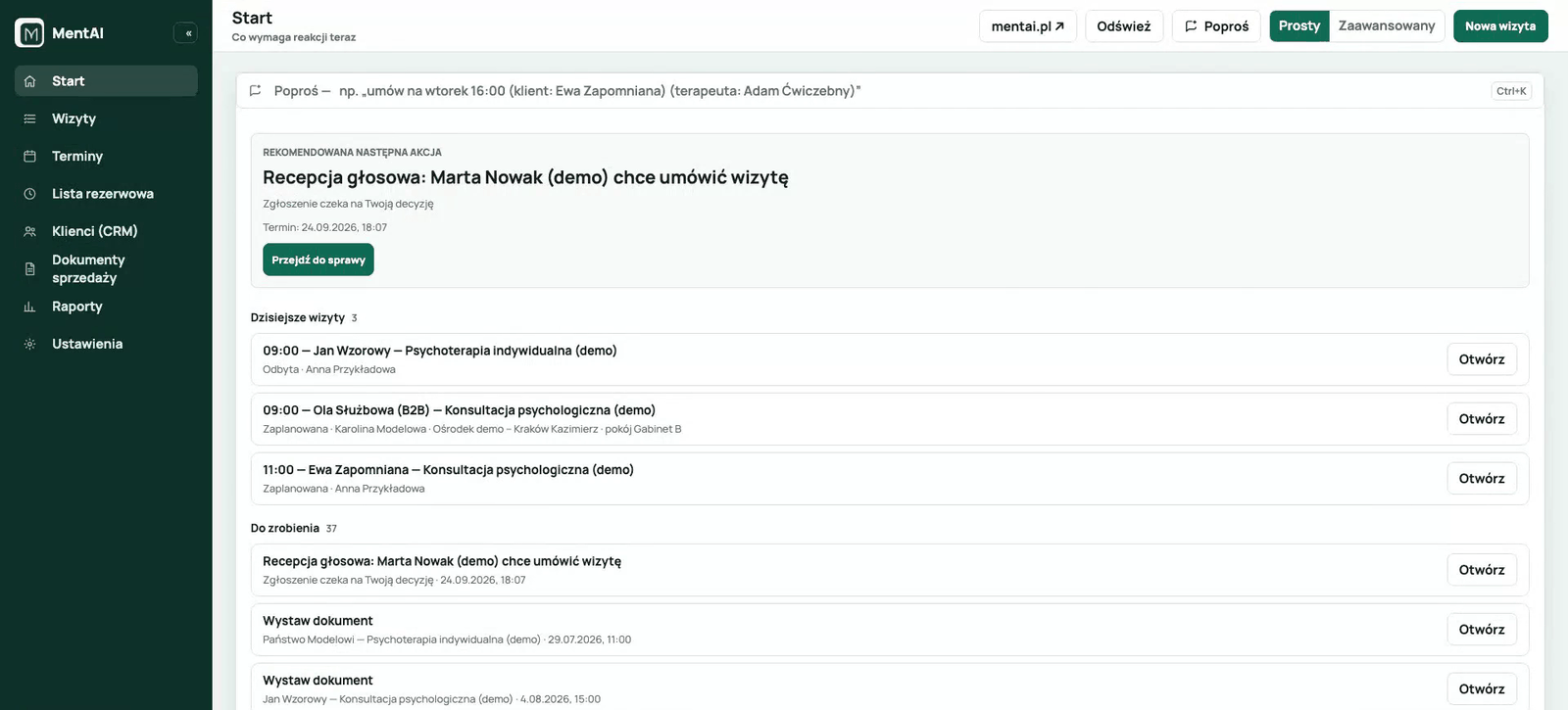The width and height of the screenshot is (1568, 710).
Task: Click the recommended action heading about Marta Nowak
Action: (x=525, y=177)
